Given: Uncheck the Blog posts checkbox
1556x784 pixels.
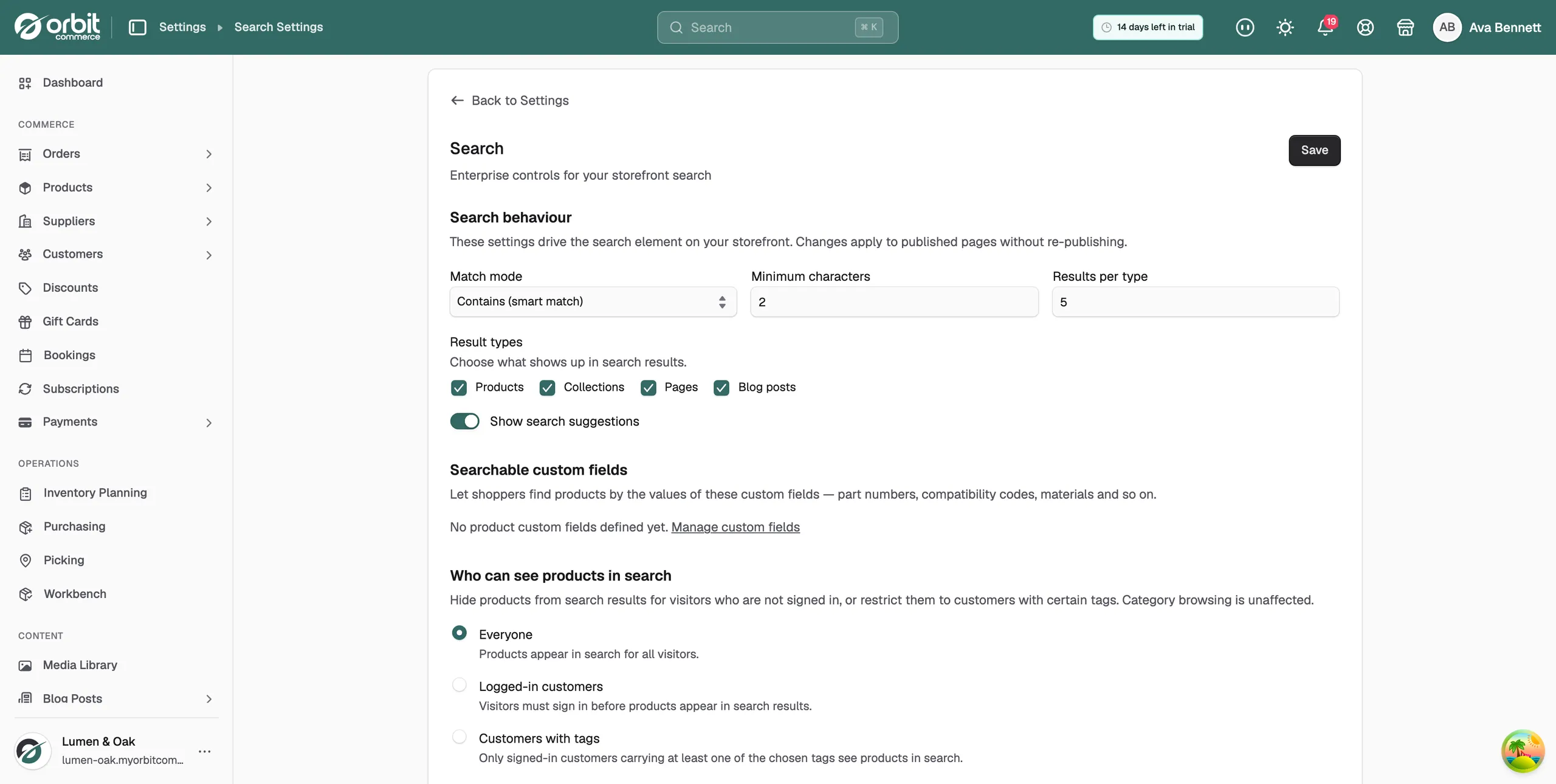Looking at the screenshot, I should coord(721,388).
